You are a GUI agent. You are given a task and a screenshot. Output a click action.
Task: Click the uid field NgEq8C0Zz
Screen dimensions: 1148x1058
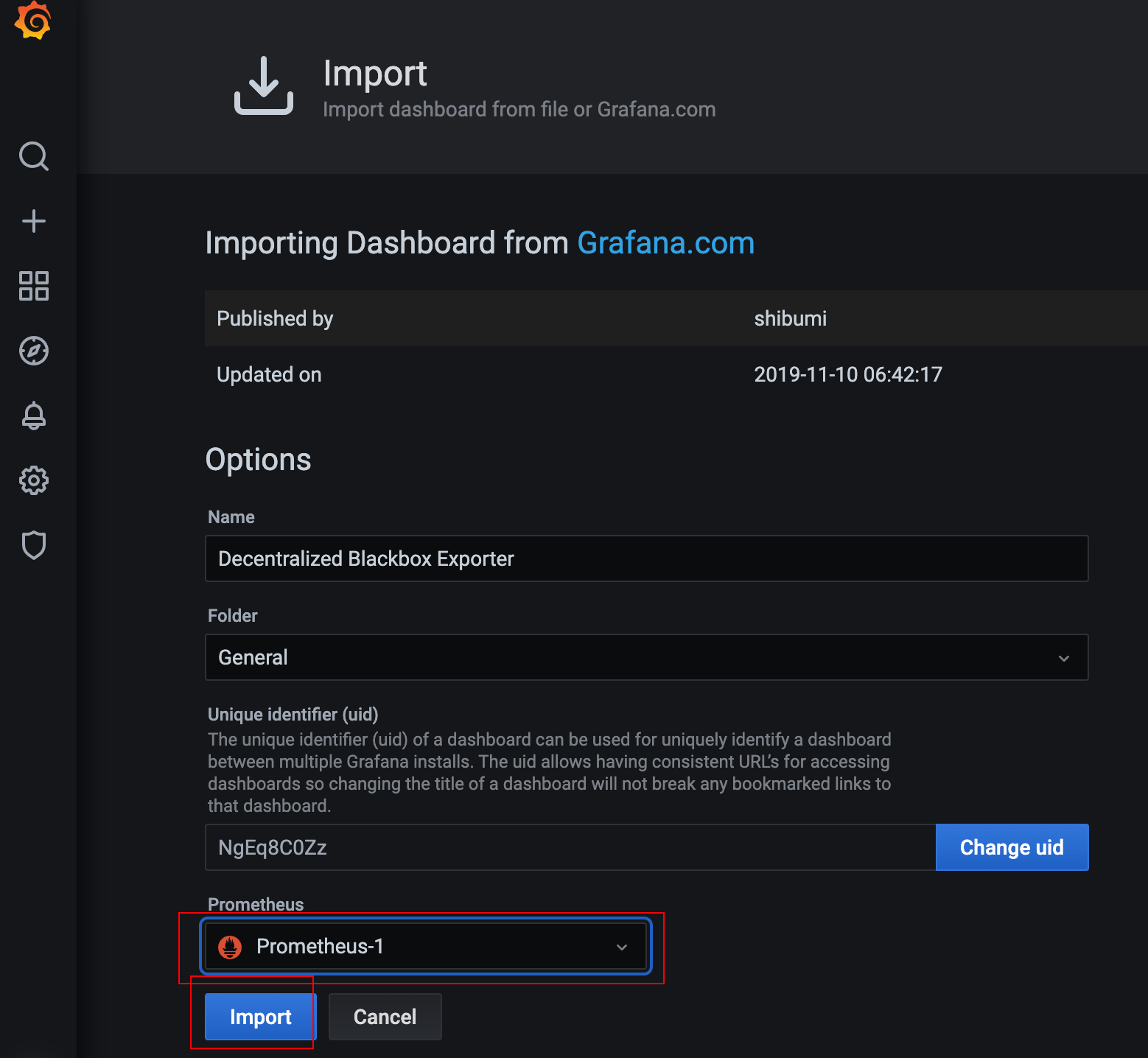(570, 847)
